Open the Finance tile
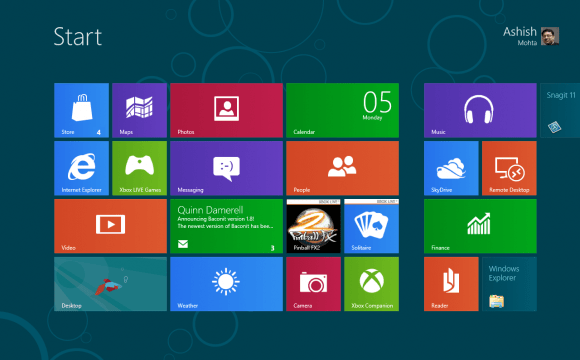 pos(480,226)
